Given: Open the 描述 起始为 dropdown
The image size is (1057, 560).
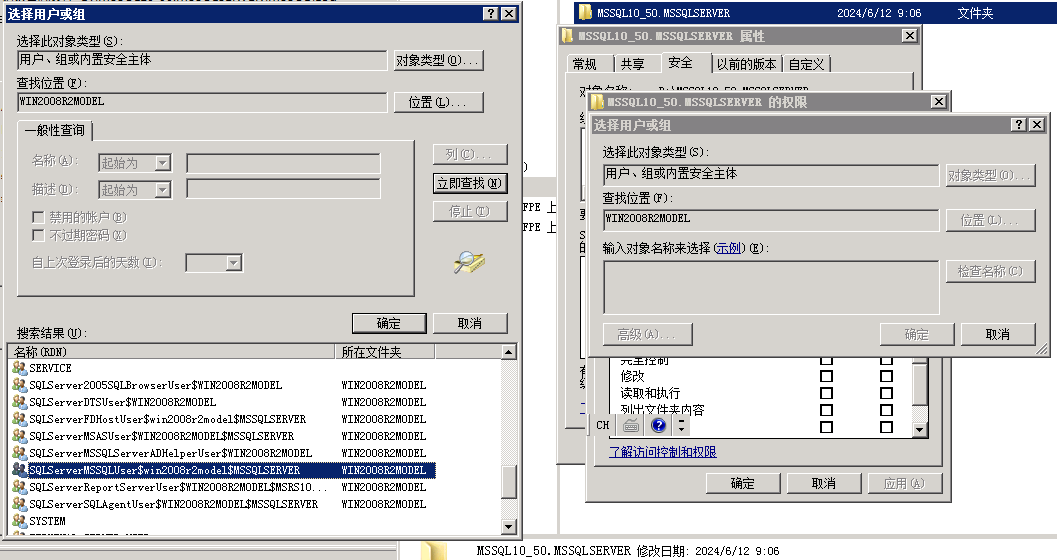Looking at the screenshot, I should tap(162, 190).
